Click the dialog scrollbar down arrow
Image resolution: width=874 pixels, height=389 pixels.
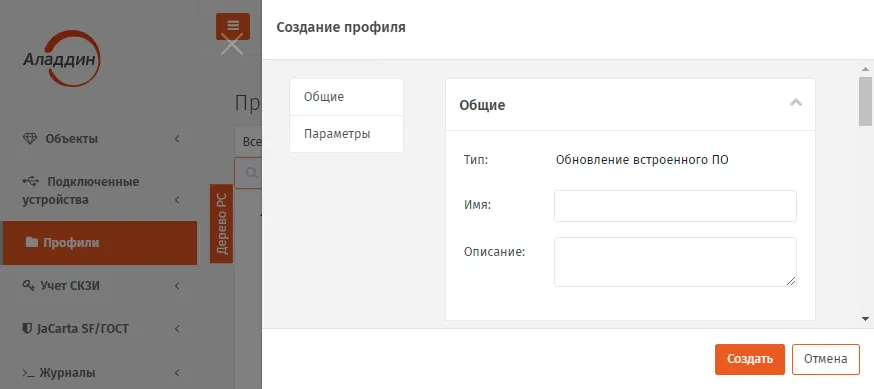[865, 319]
